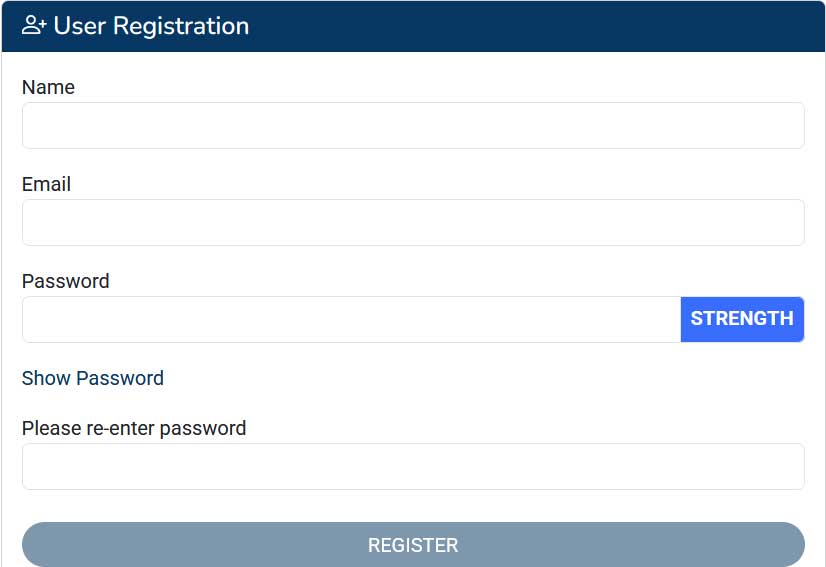Image resolution: width=826 pixels, height=567 pixels.
Task: Click the Name field label
Action: point(48,87)
